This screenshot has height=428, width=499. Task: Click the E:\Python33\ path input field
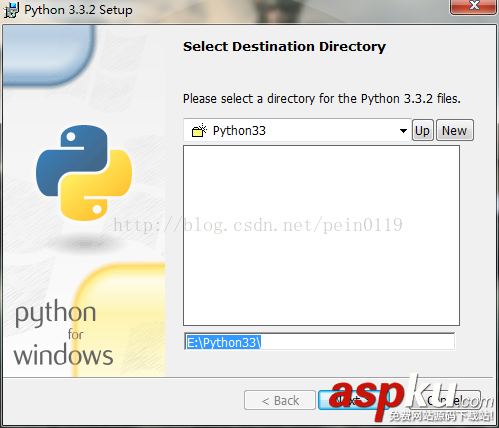coord(319,342)
